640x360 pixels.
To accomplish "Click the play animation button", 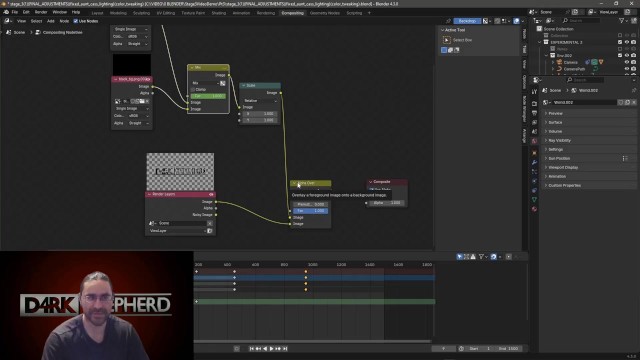I will click(271, 349).
